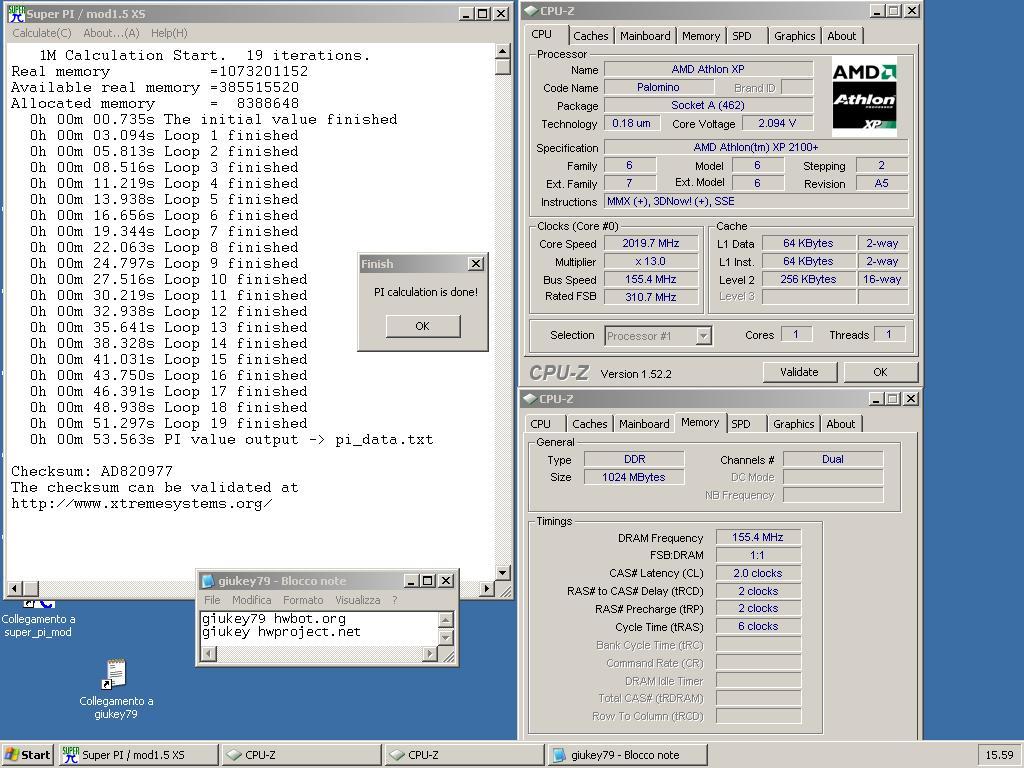Switch to Mainboard tab in top CPU-Z
1024x768 pixels.
pos(645,36)
